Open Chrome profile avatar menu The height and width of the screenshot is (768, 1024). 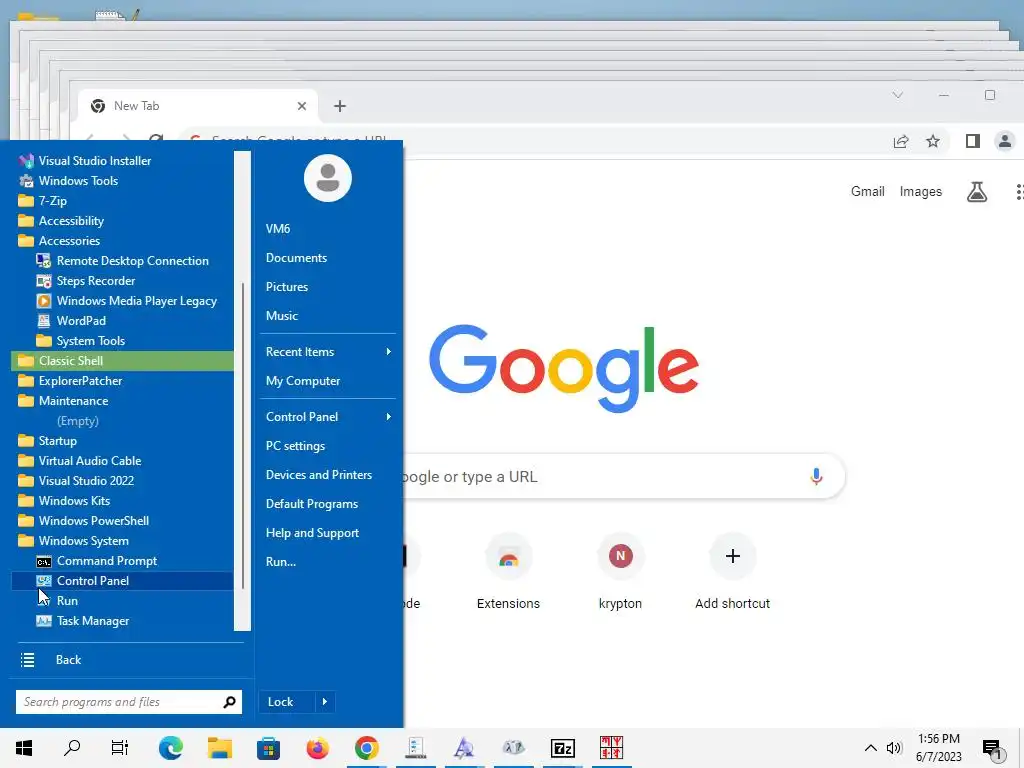click(x=1005, y=141)
